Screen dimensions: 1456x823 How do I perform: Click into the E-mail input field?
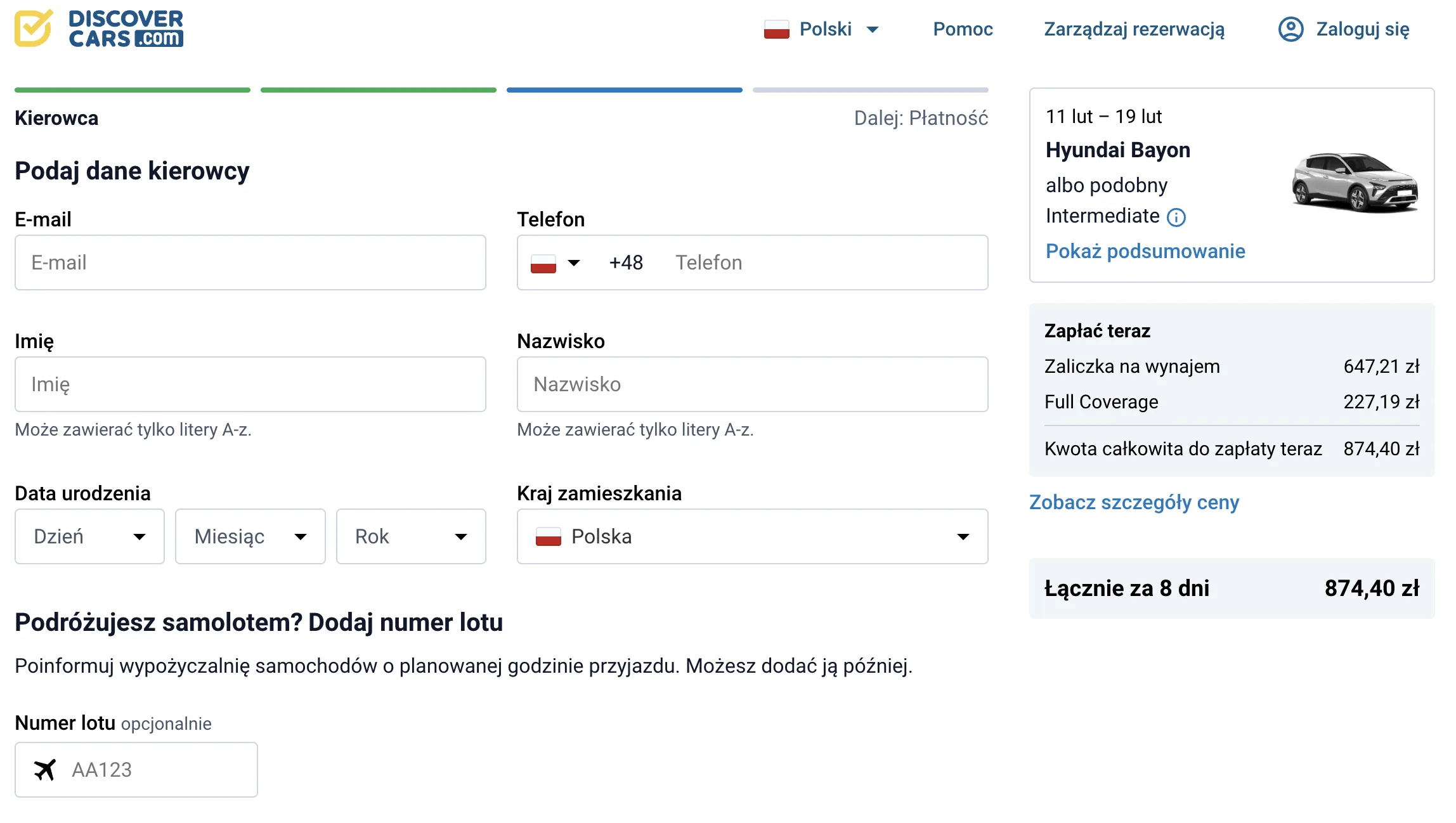250,262
